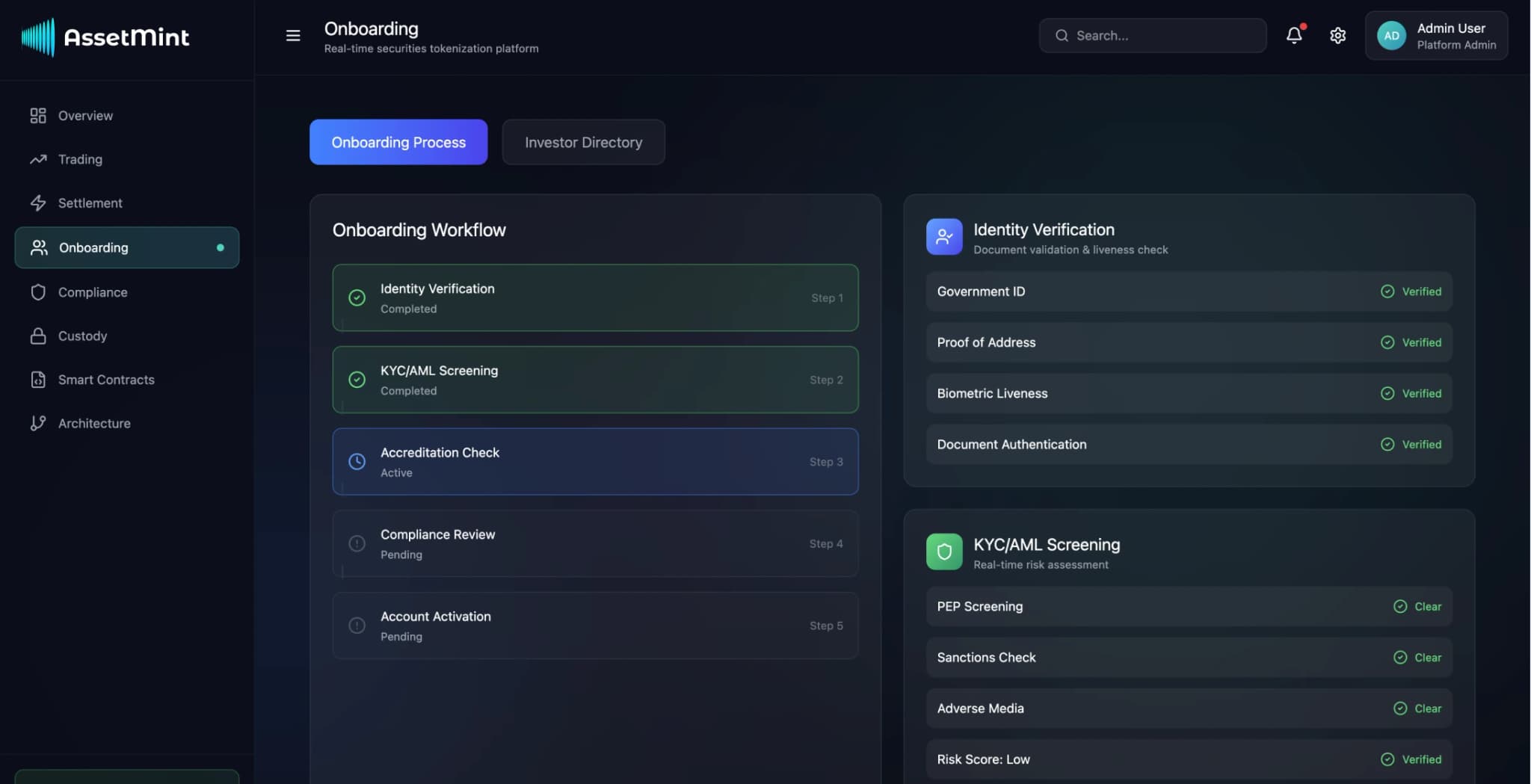Open the Custody lock icon
The height and width of the screenshot is (784, 1531).
click(38, 336)
